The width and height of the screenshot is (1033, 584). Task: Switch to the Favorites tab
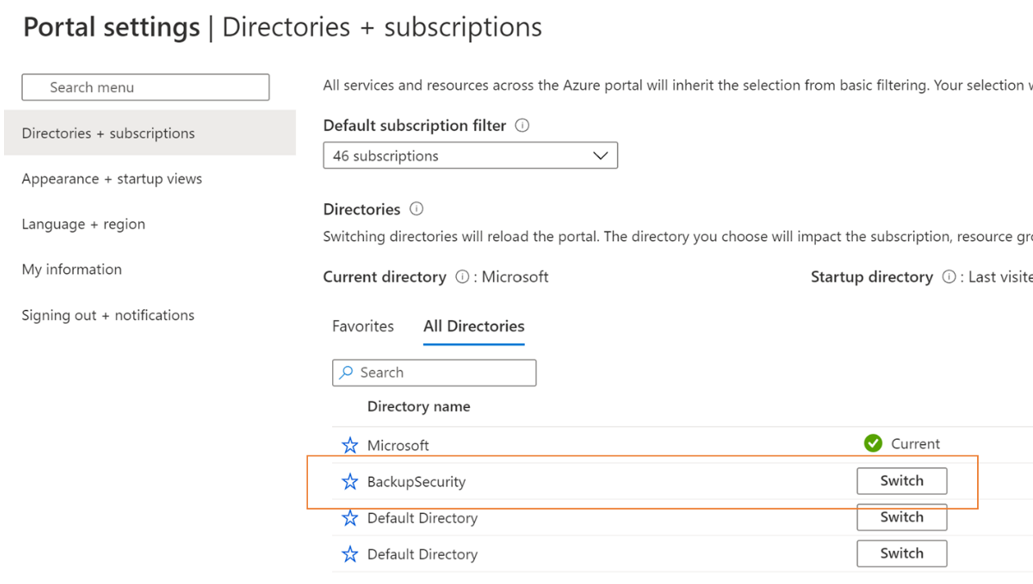(363, 326)
